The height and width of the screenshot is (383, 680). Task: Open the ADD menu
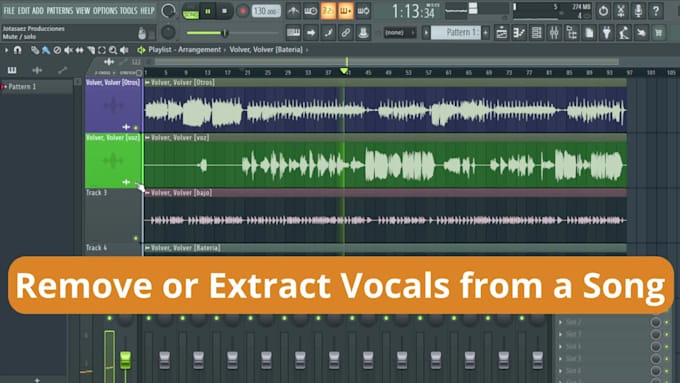[x=38, y=10]
